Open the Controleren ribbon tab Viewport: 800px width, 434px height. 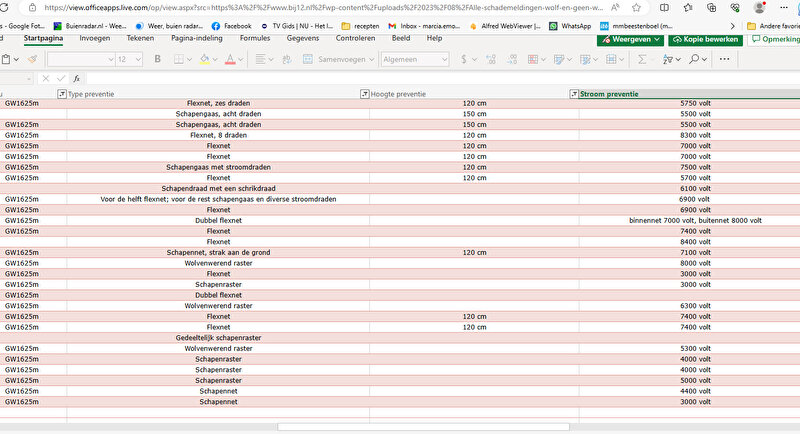(355, 38)
